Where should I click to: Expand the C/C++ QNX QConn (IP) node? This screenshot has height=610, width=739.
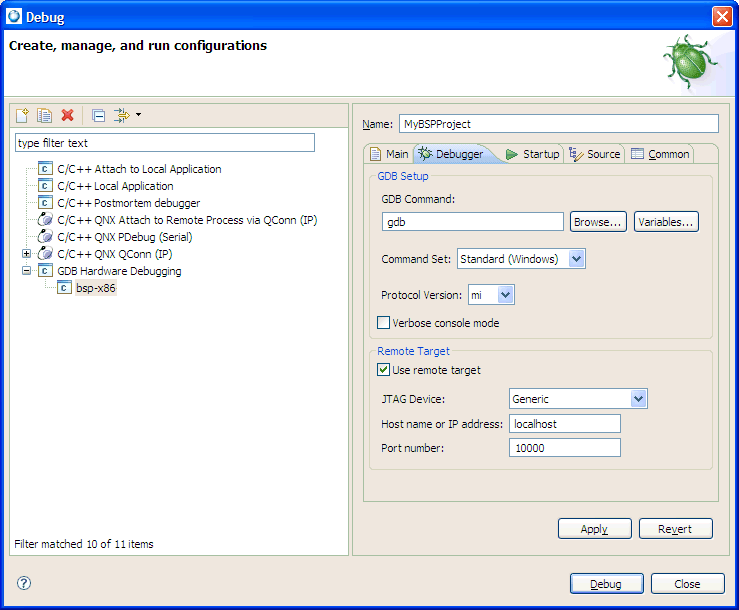click(x=27, y=254)
